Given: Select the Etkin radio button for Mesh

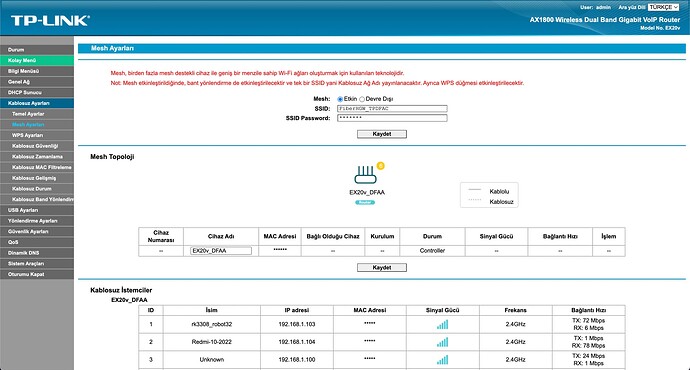Looking at the screenshot, I should [340, 99].
